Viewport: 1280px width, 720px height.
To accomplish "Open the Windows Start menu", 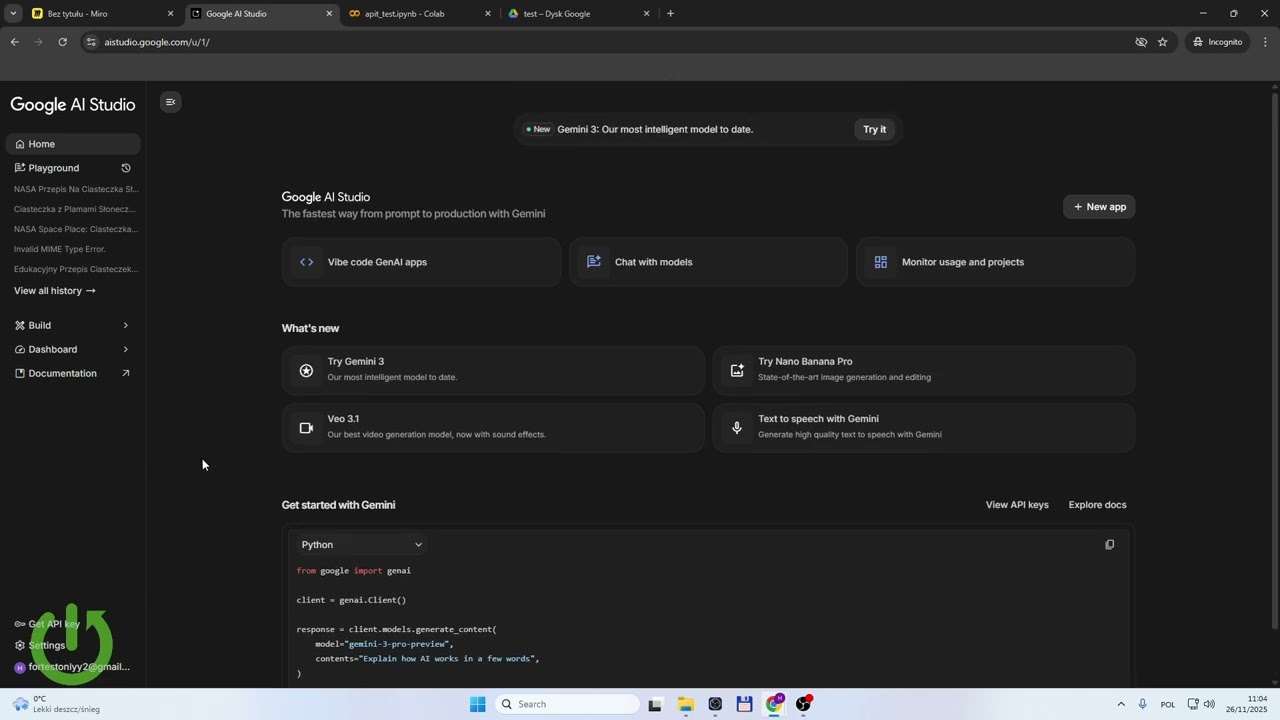I will coord(478,704).
